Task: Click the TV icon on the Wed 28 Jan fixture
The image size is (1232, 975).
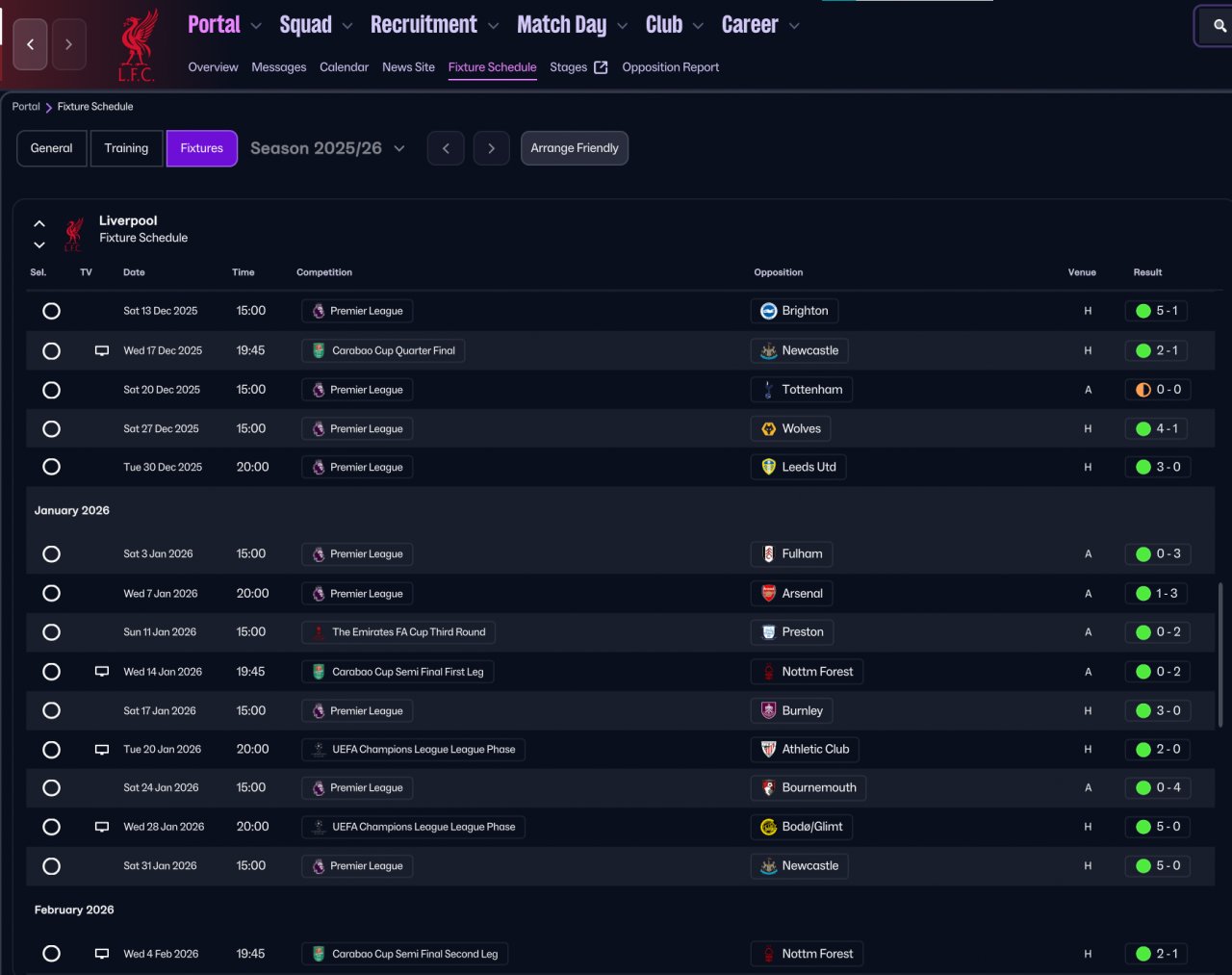Action: 101,827
